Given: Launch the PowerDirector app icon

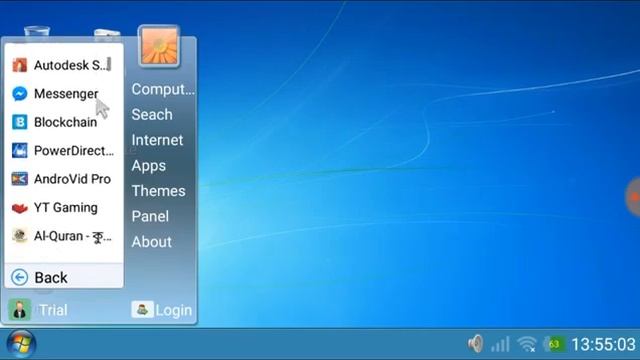Looking at the screenshot, I should click(x=20, y=151).
